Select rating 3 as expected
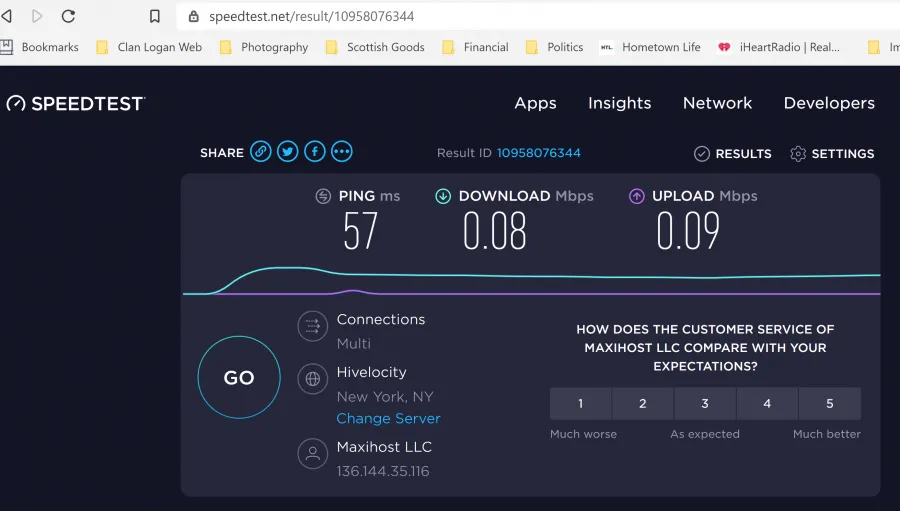The width and height of the screenshot is (900, 511). pos(705,404)
